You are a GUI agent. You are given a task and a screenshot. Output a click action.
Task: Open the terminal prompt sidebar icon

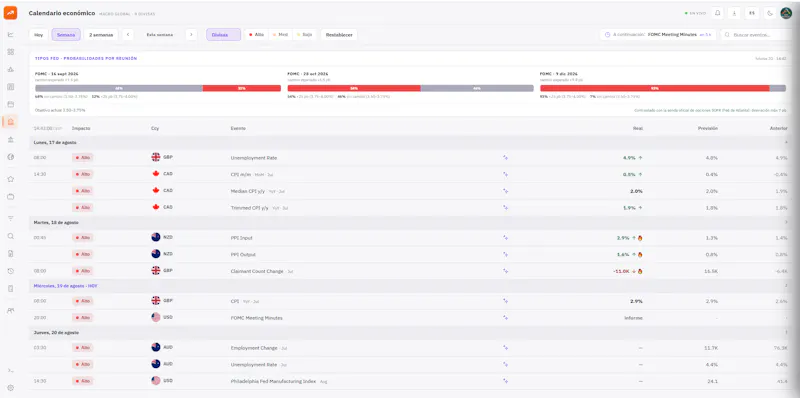10,370
